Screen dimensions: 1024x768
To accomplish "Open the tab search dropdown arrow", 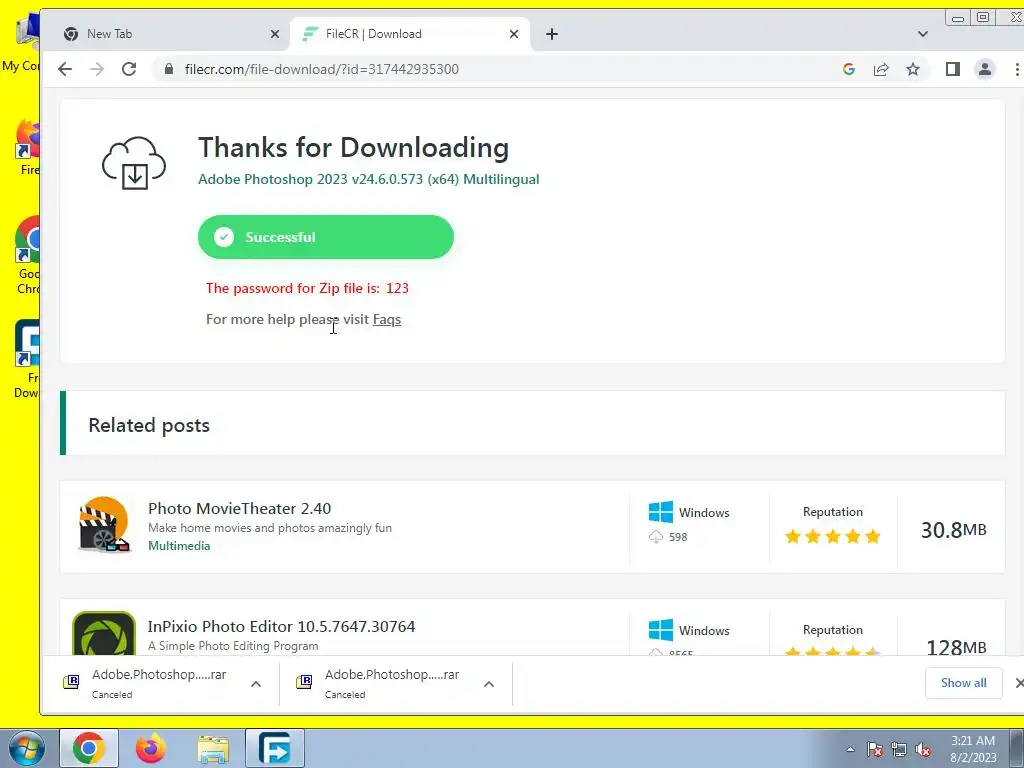I will [923, 34].
